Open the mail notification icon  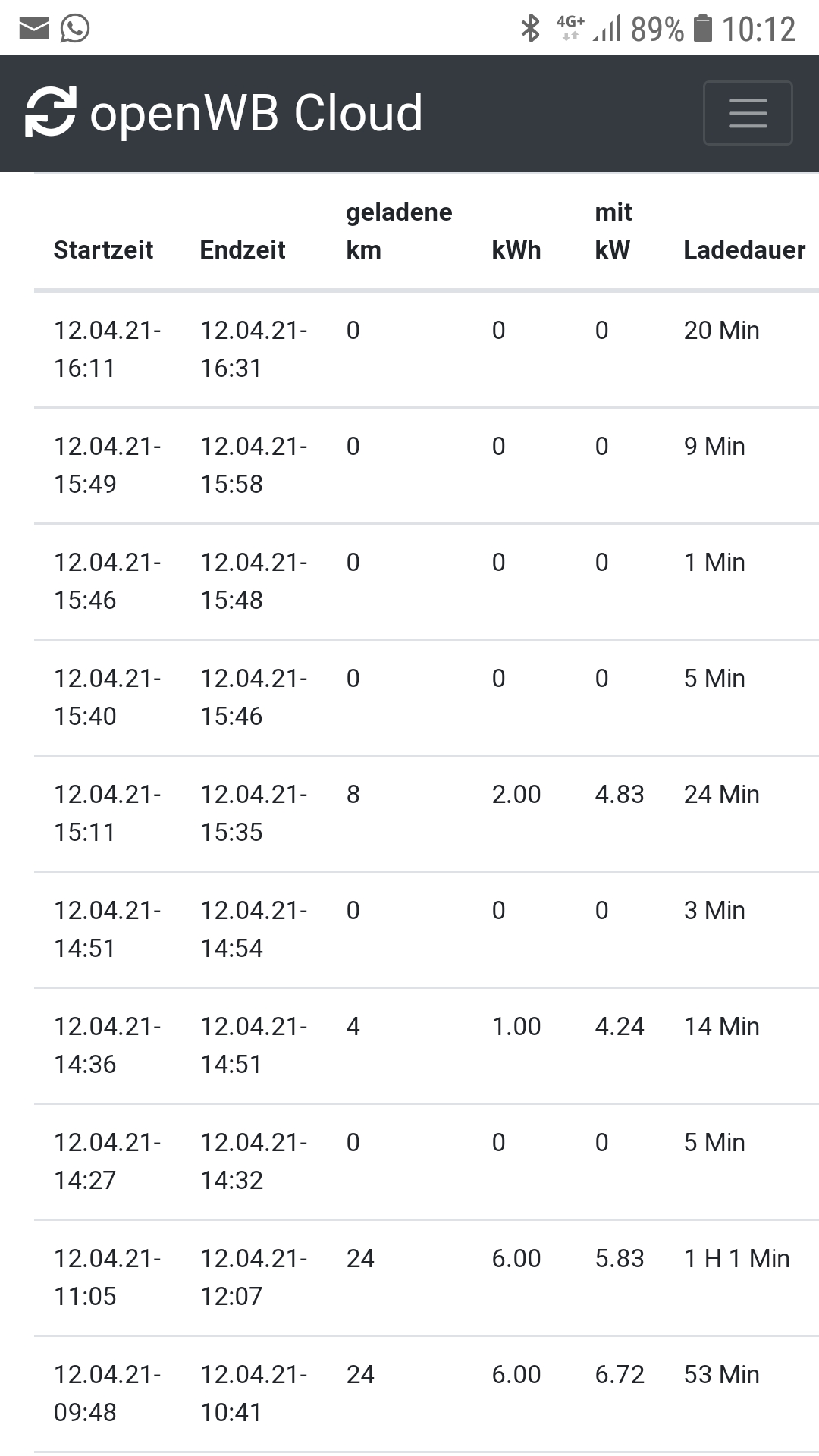pos(33,29)
